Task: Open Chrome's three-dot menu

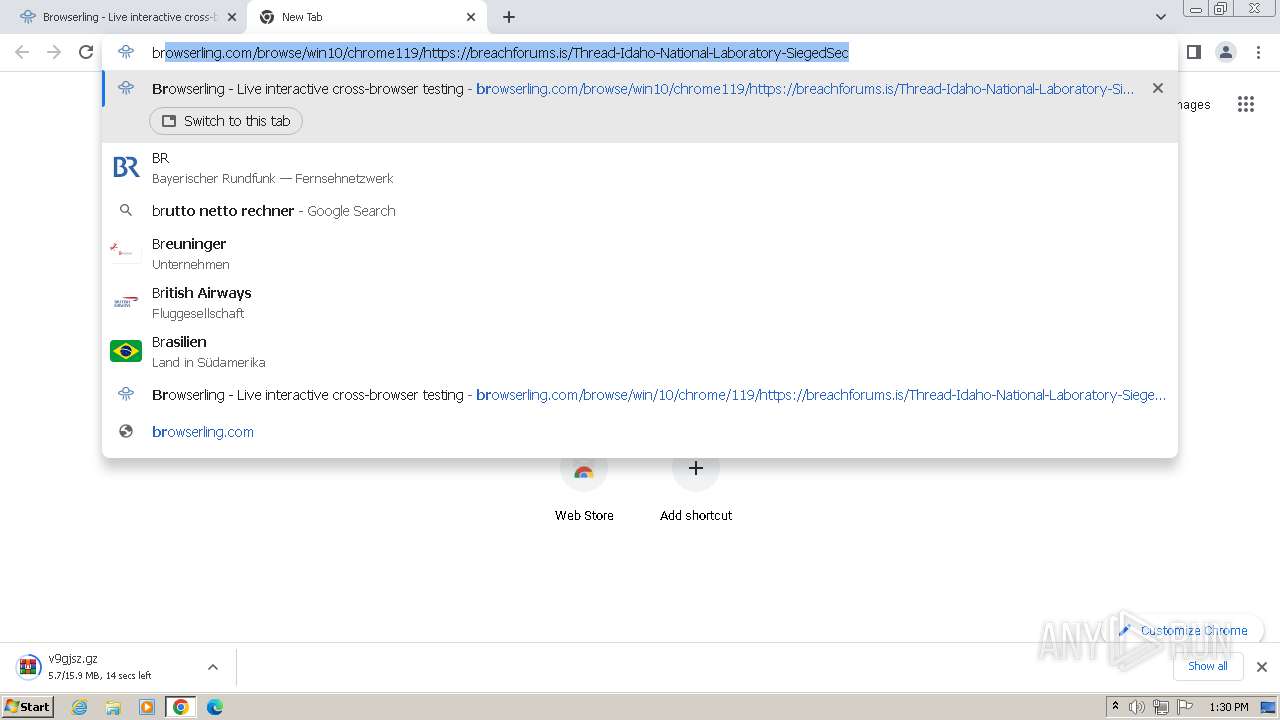Action: (x=1258, y=52)
